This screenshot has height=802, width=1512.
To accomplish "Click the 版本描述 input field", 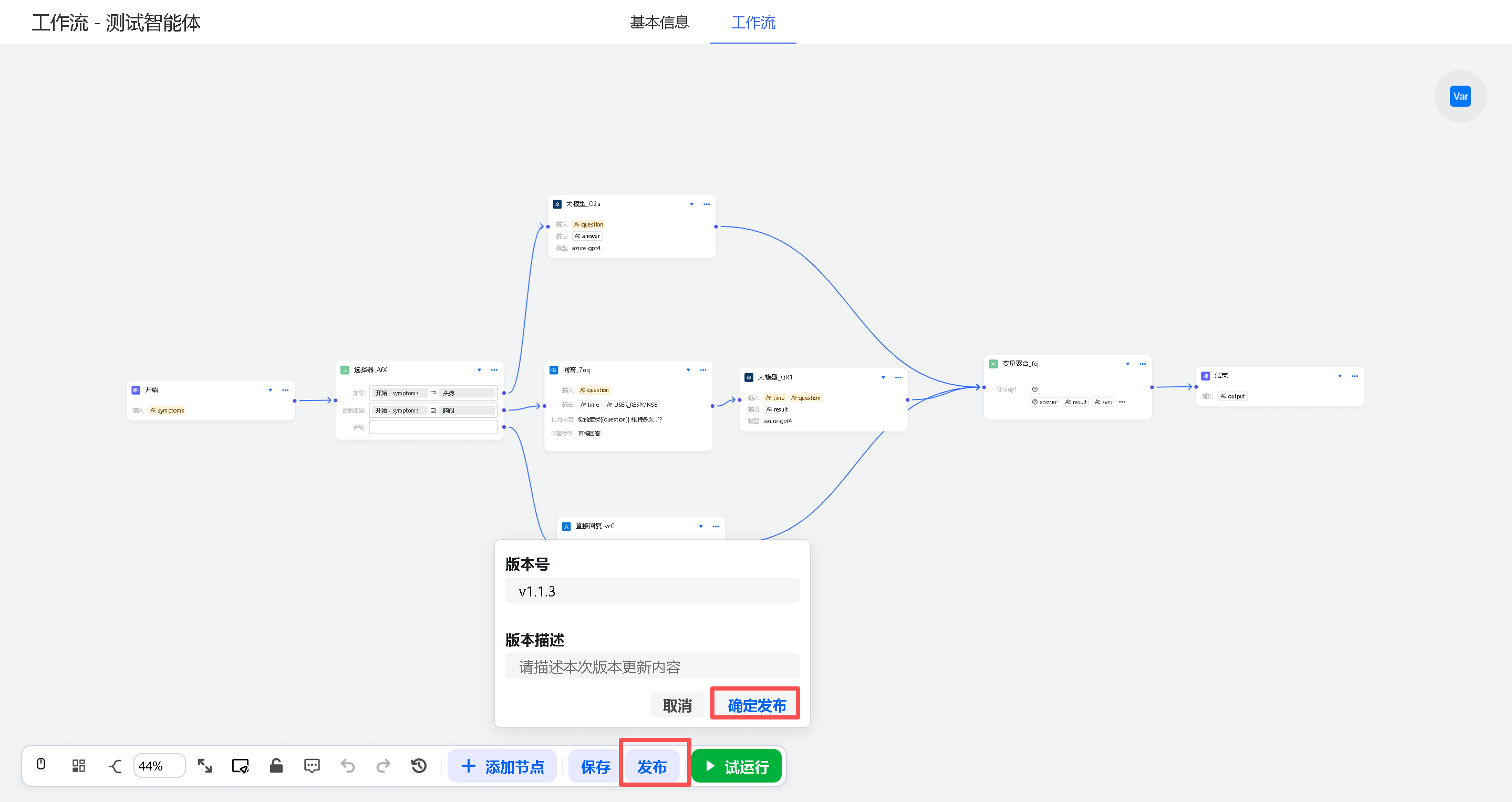I will coord(651,666).
